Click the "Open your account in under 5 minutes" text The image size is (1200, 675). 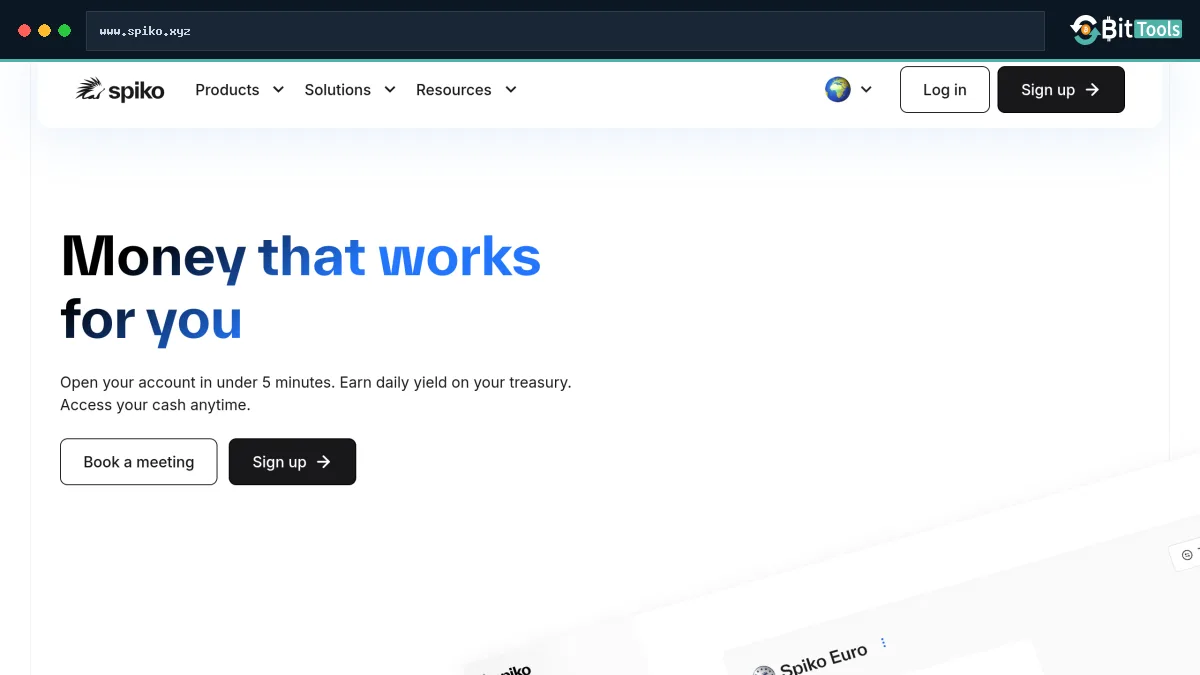198,382
